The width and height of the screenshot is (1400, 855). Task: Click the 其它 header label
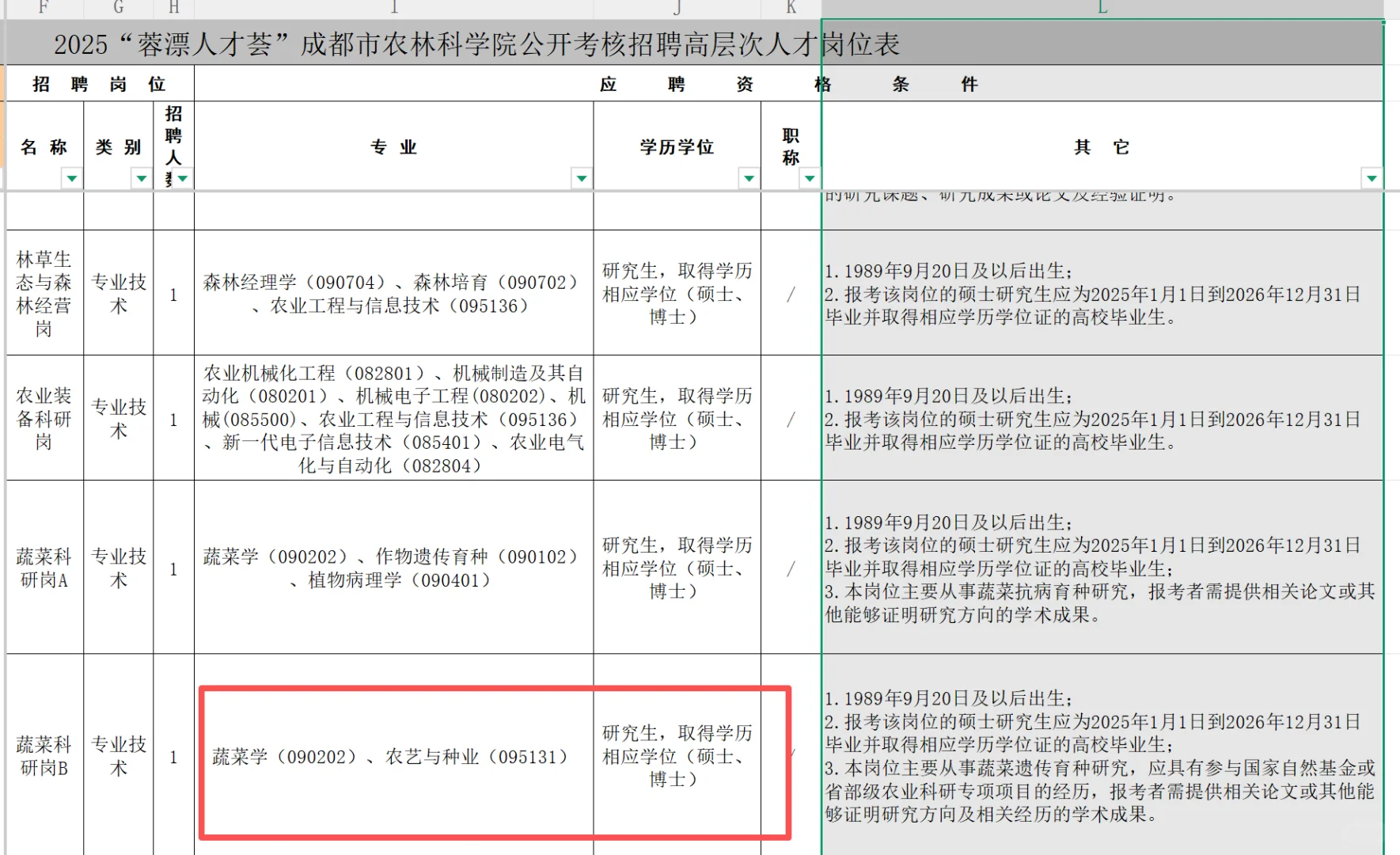1102,147
